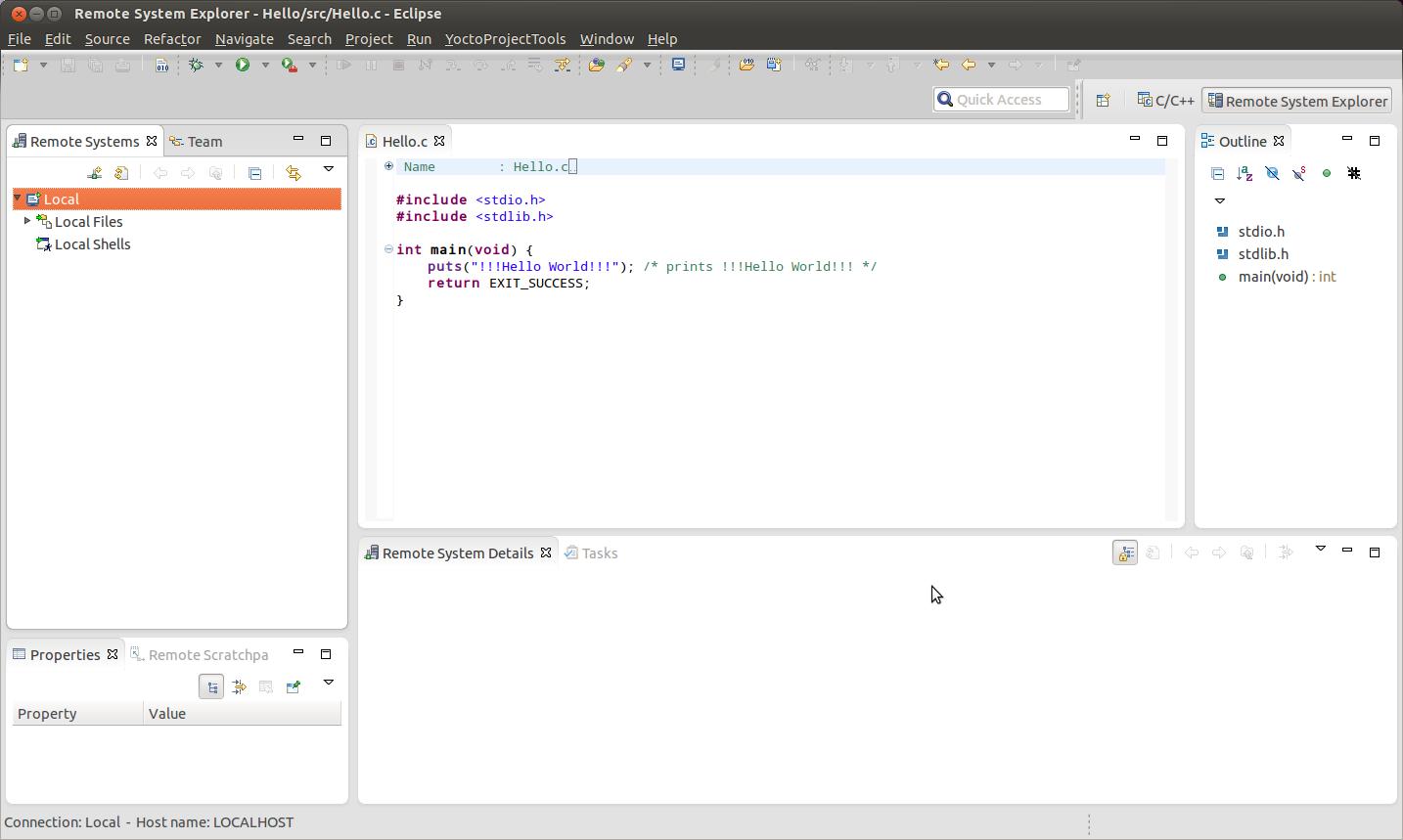Launch Debug using the bug icon
This screenshot has height=840, width=1403.
tap(196, 65)
